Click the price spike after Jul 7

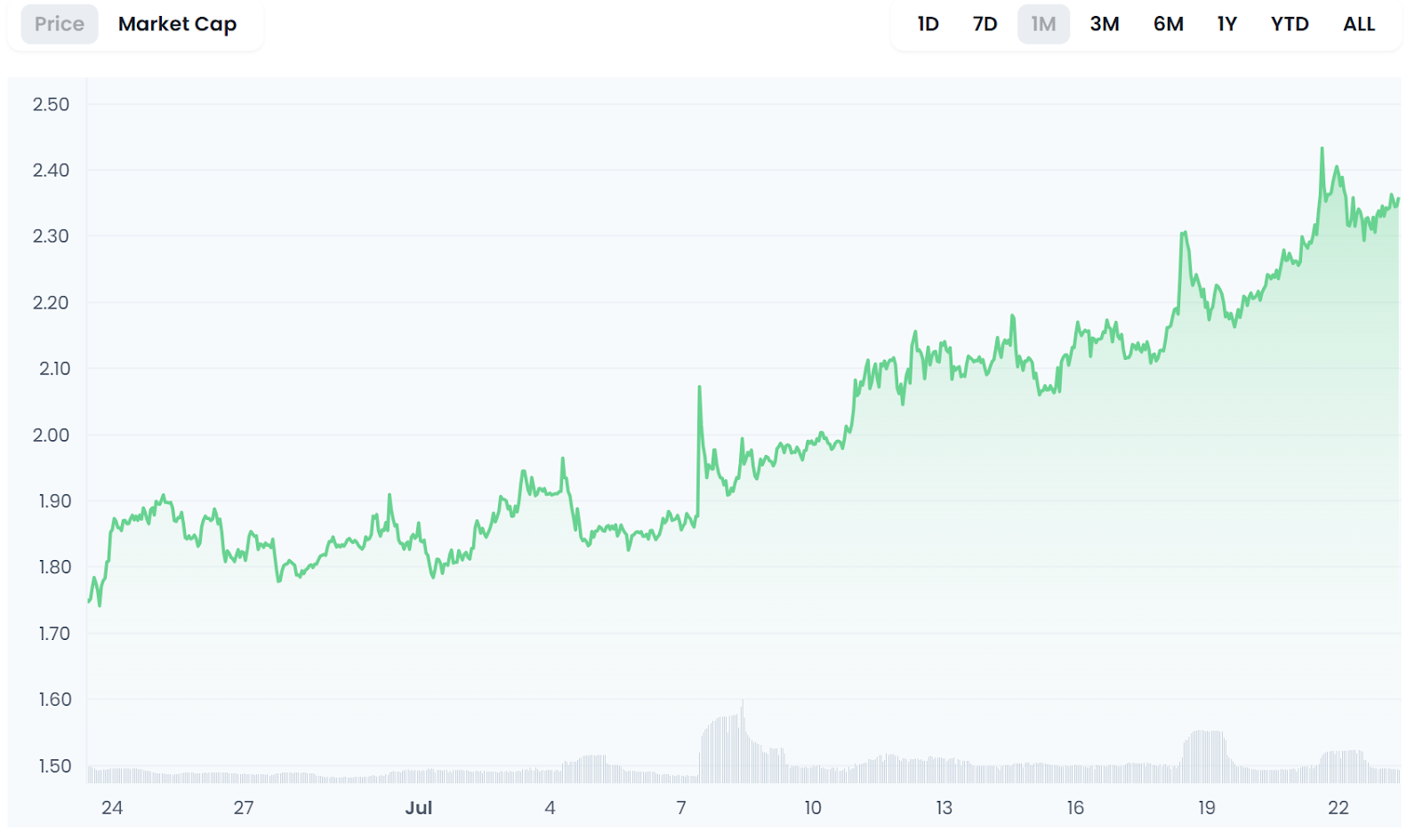(x=699, y=388)
